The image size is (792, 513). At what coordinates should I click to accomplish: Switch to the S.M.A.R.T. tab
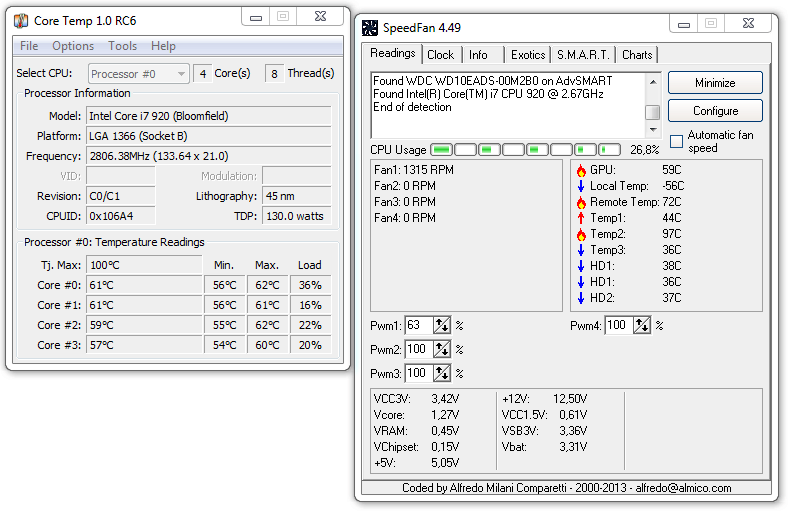tap(583, 55)
